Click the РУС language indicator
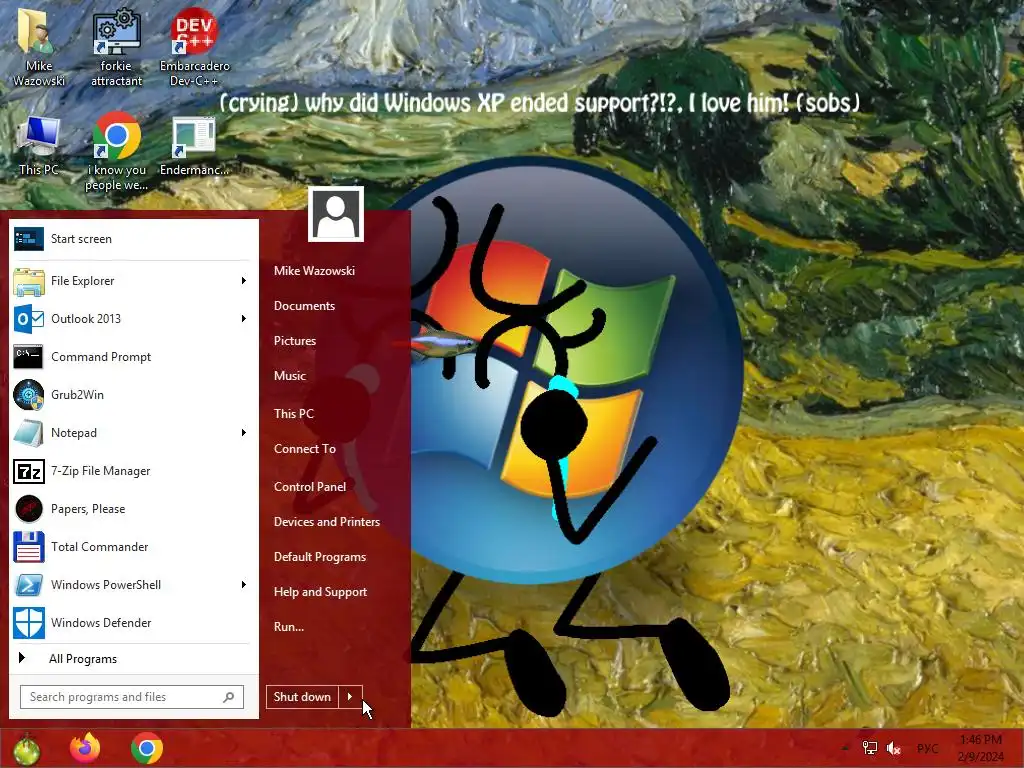This screenshot has width=1024, height=768. click(x=927, y=748)
